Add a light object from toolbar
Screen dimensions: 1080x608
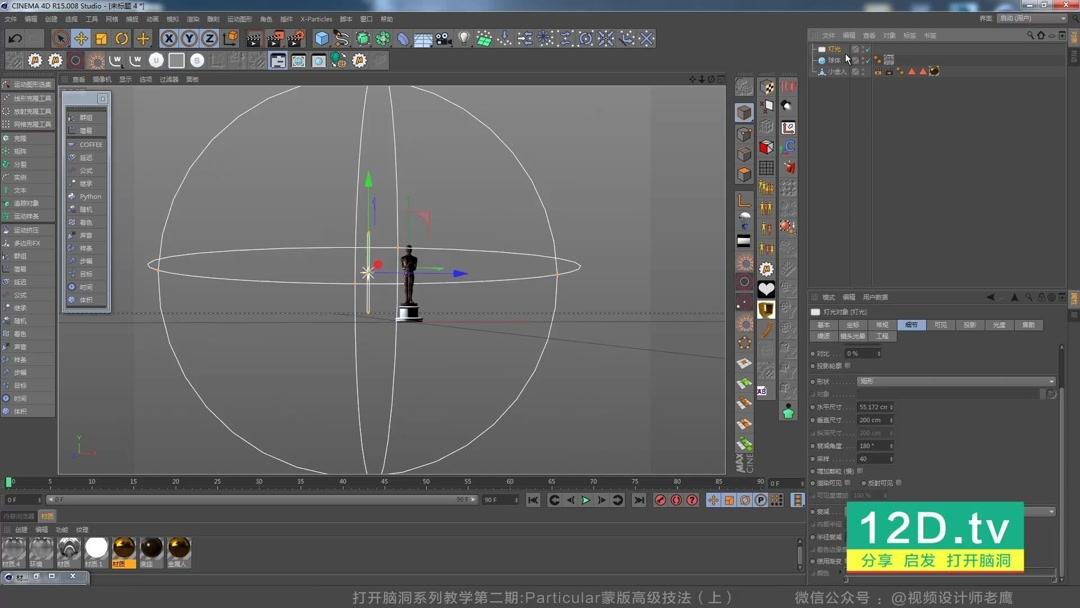click(464, 39)
